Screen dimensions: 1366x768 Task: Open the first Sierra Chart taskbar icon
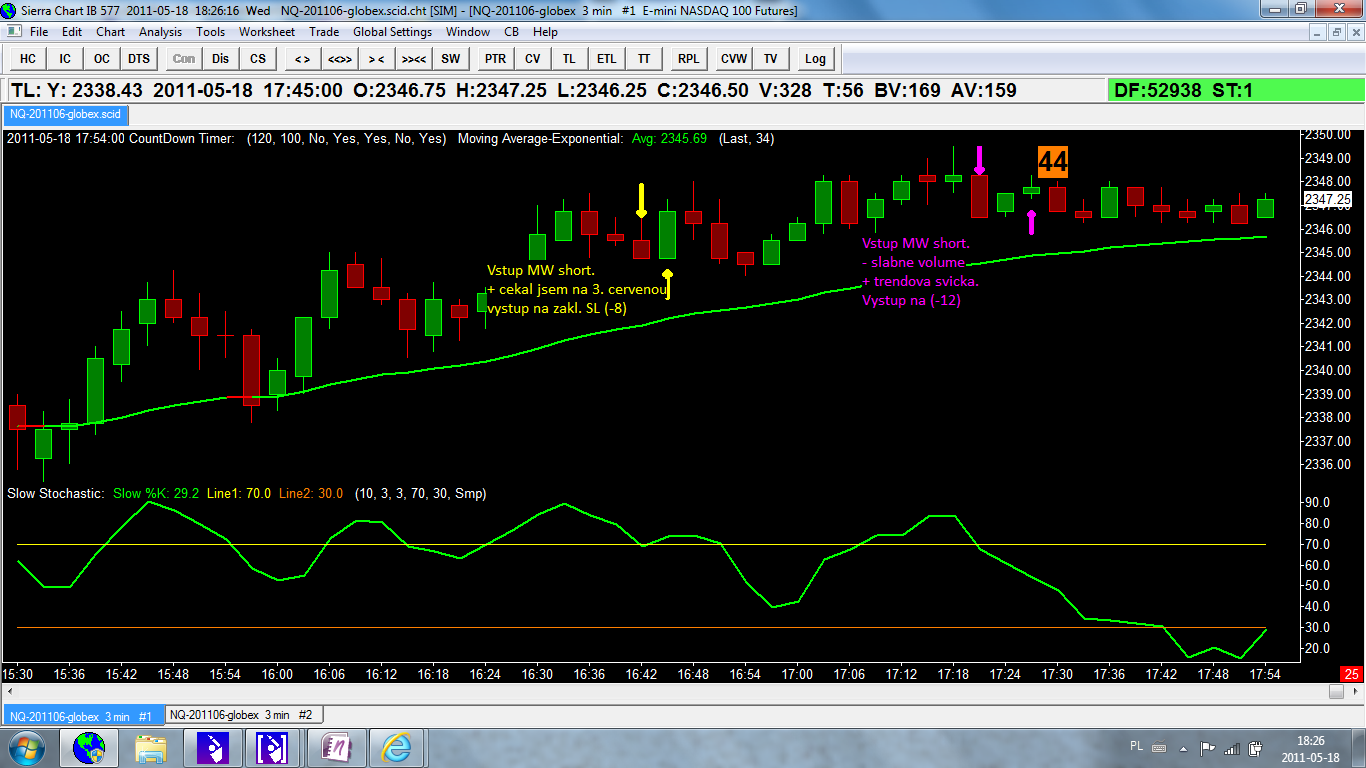coord(213,747)
